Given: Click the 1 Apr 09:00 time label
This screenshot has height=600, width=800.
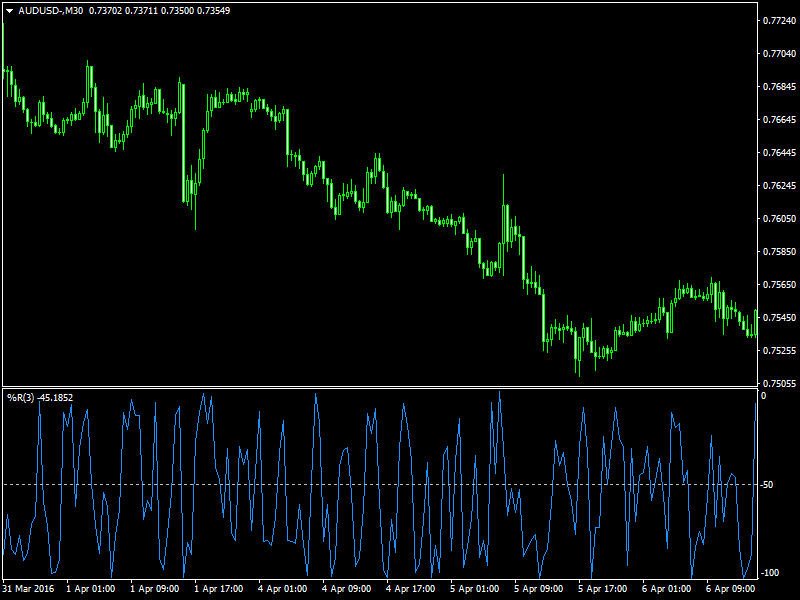Looking at the screenshot, I should pyautogui.click(x=155, y=589).
